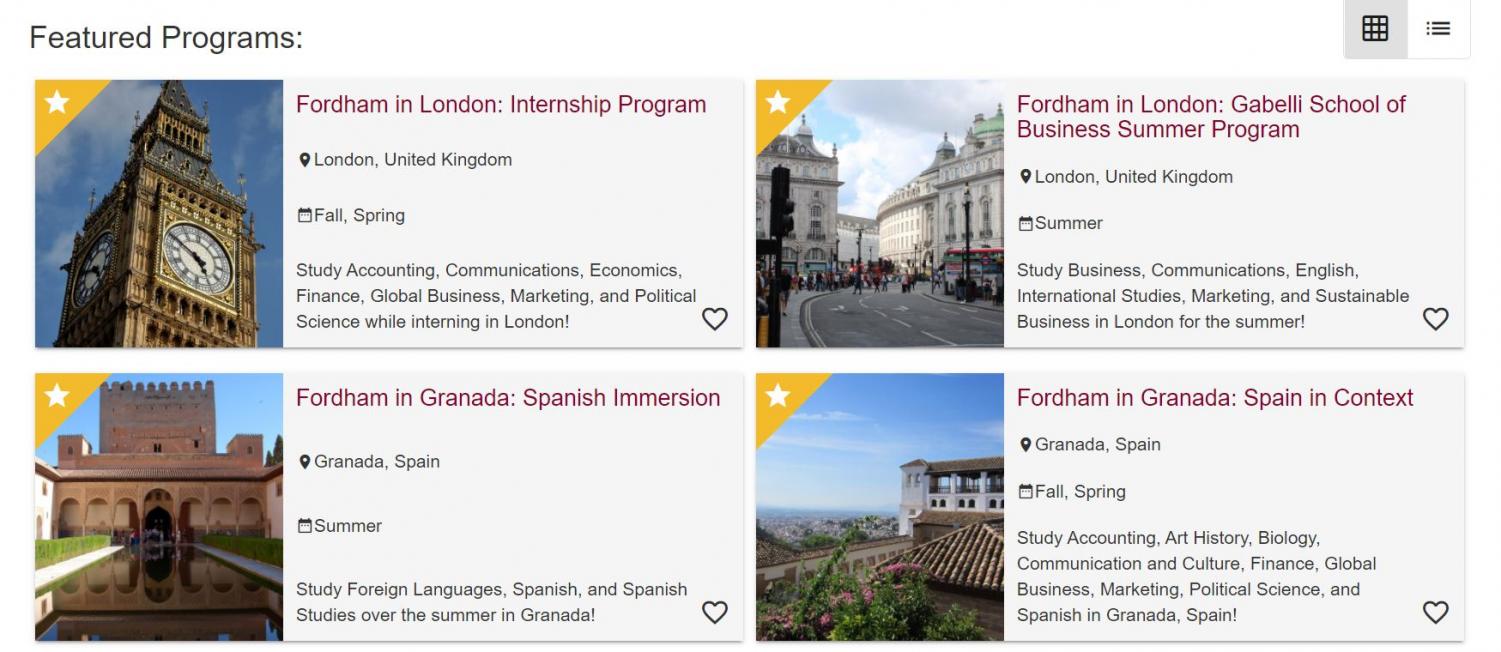Click the London street scene photo
Viewport: 1501px width, 652px height.
(x=880, y=230)
